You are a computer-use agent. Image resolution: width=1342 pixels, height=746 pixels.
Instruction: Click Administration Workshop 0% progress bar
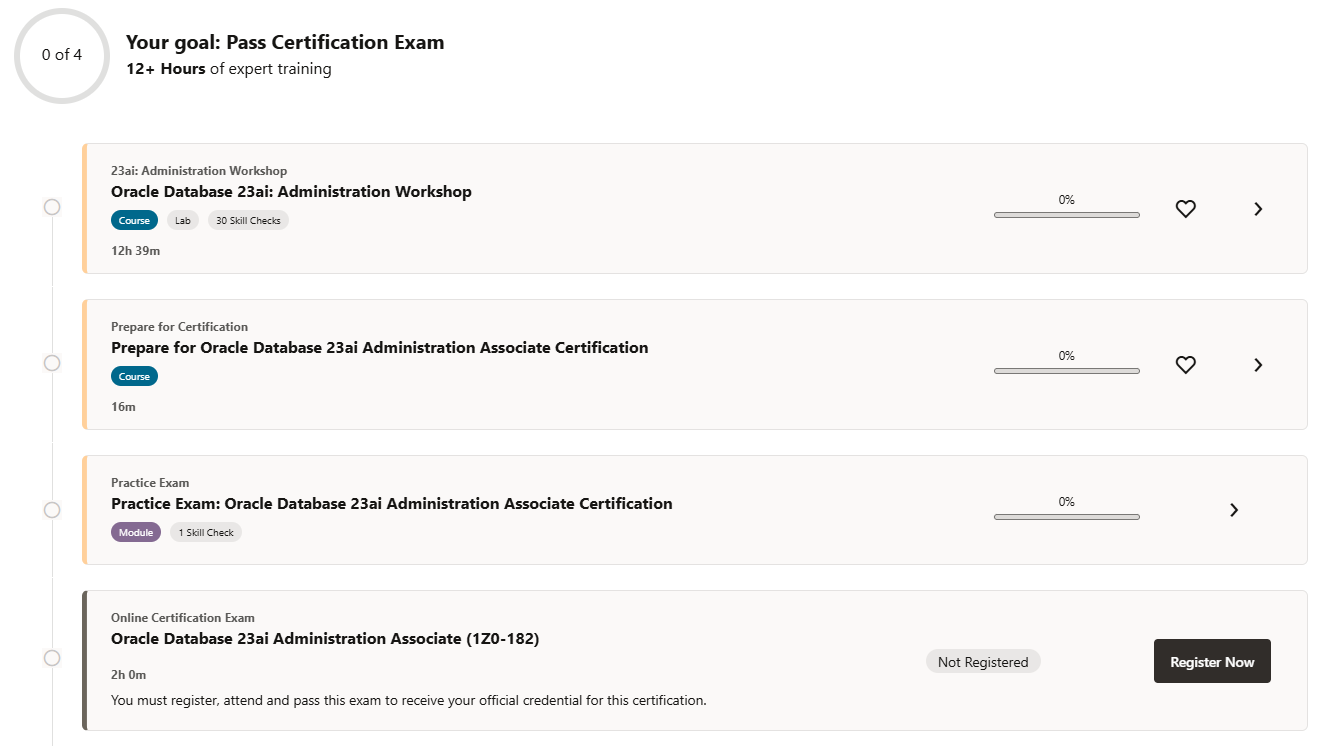(x=1066, y=215)
